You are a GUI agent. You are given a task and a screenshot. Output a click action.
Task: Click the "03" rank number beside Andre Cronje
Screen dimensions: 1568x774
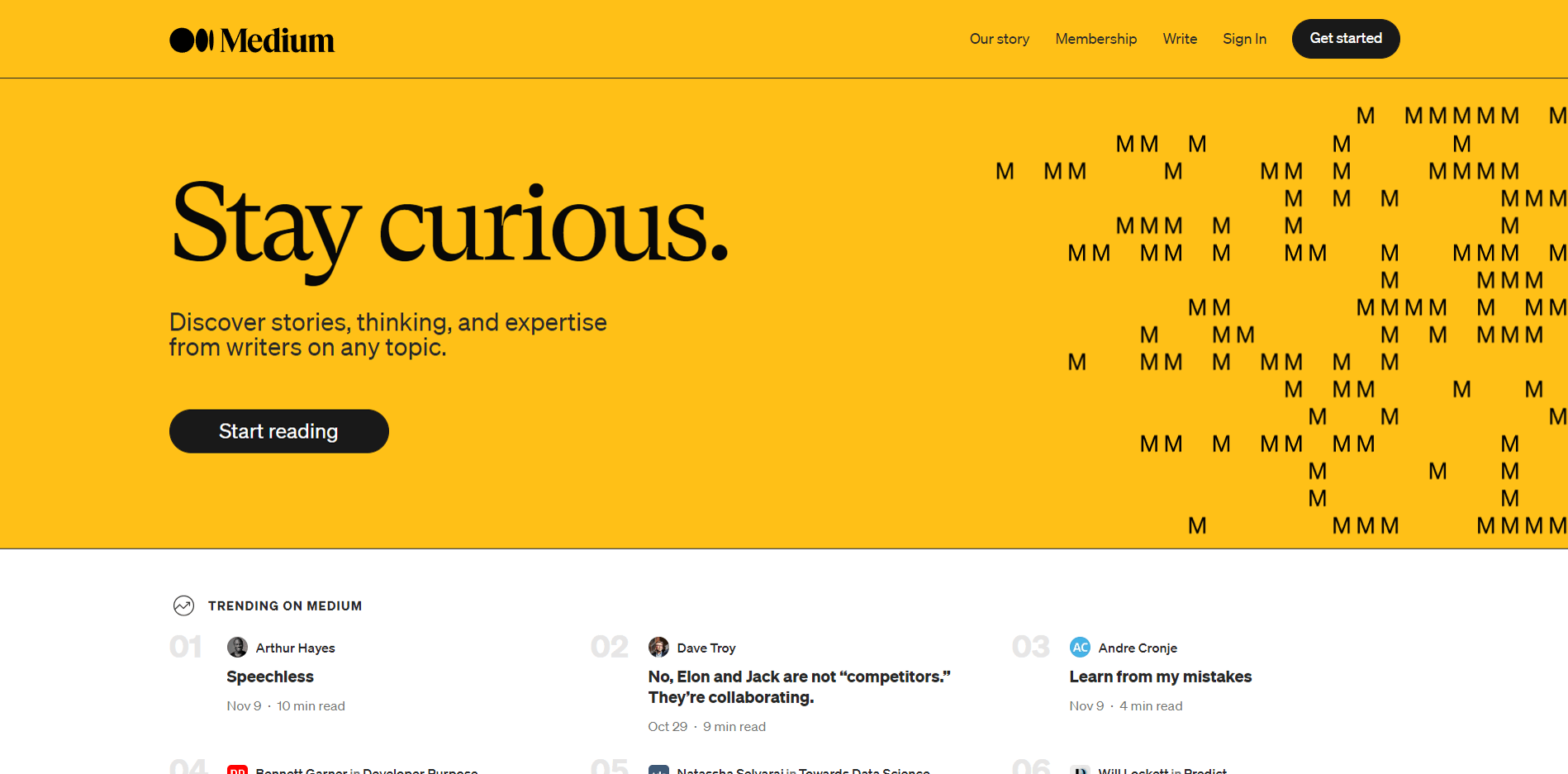point(1031,647)
